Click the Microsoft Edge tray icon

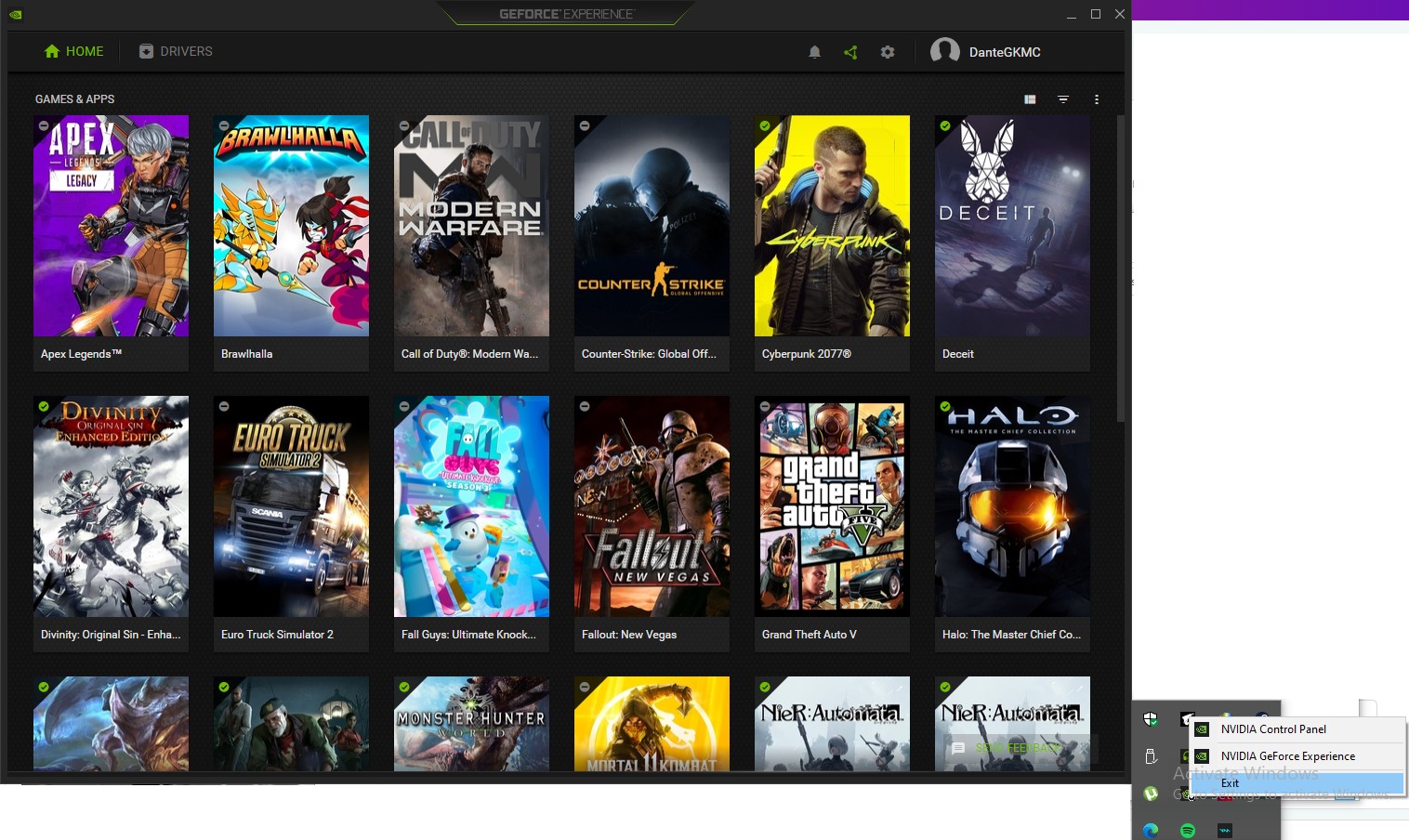1151,830
